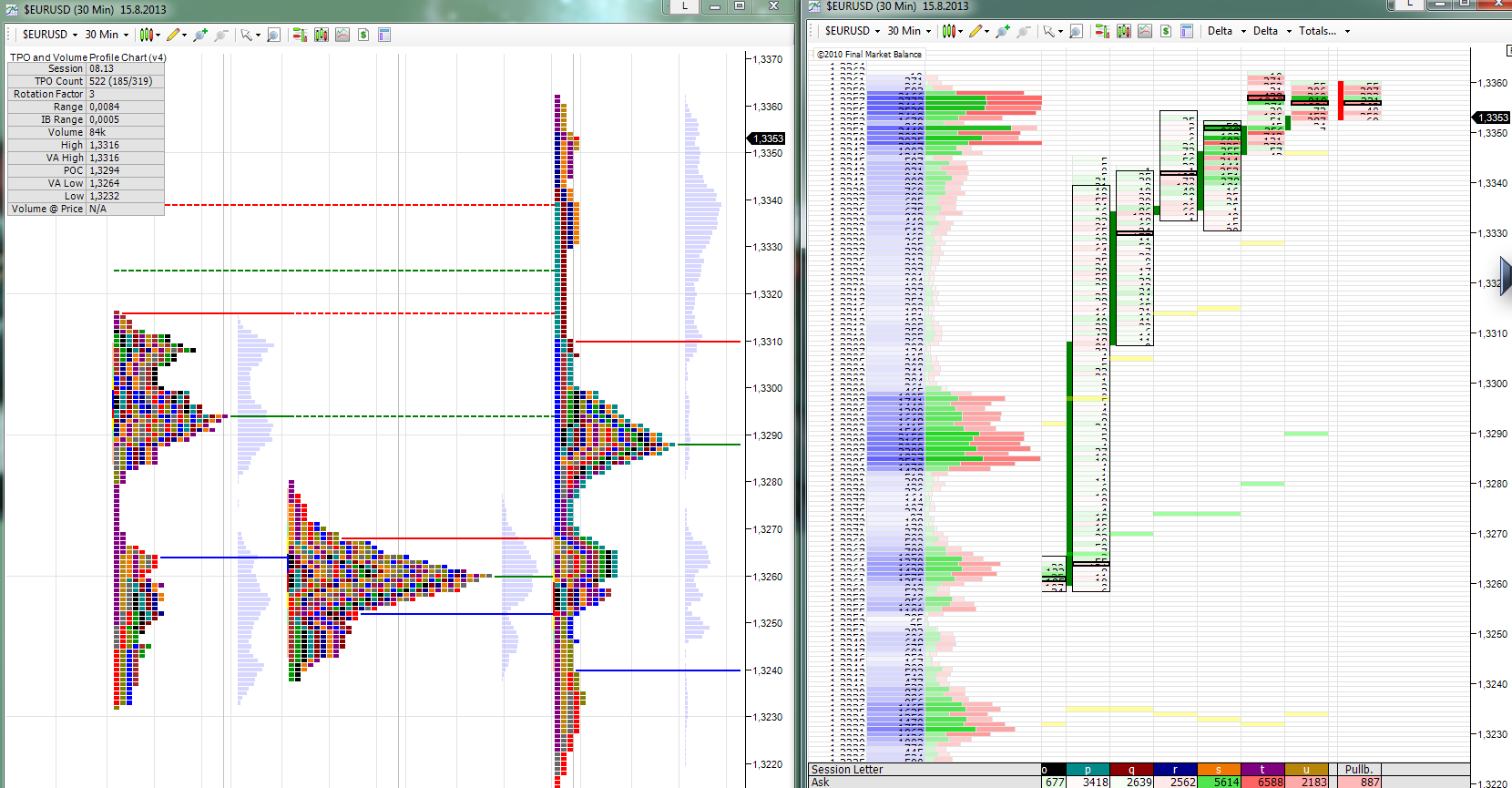The width and height of the screenshot is (1512, 788).
Task: Click current price marker 1,3353 on left axis
Action: coord(767,138)
